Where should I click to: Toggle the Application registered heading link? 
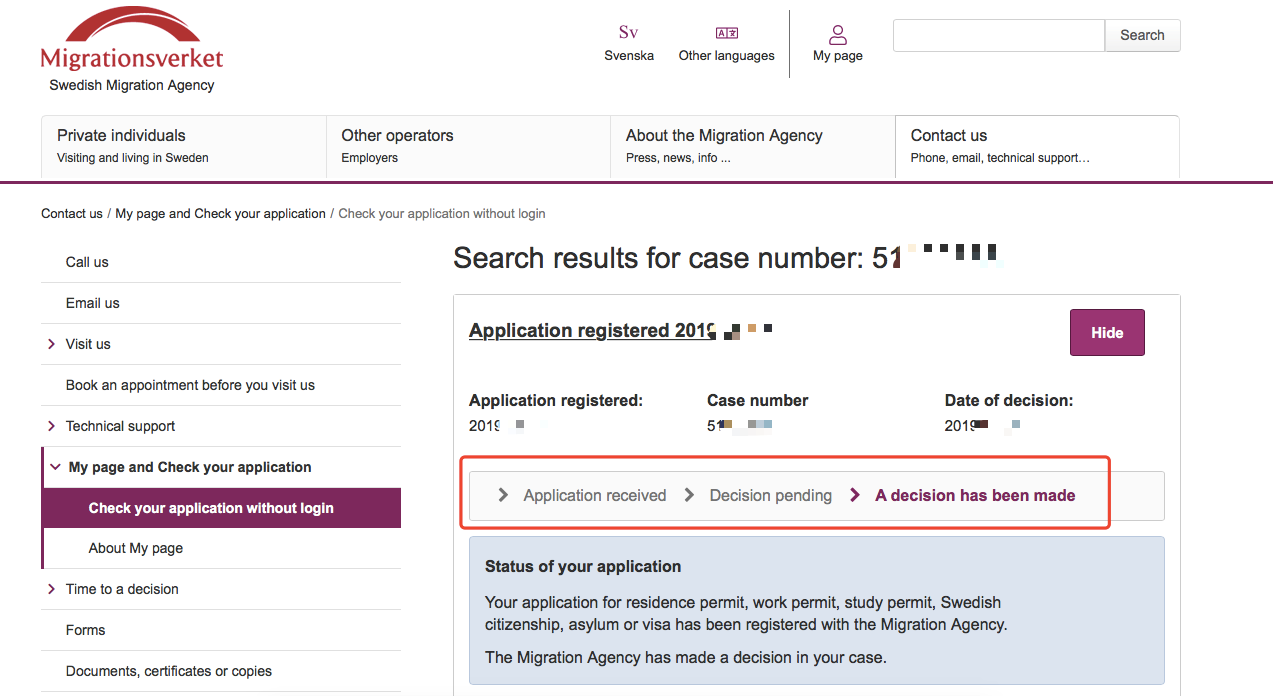(620, 330)
